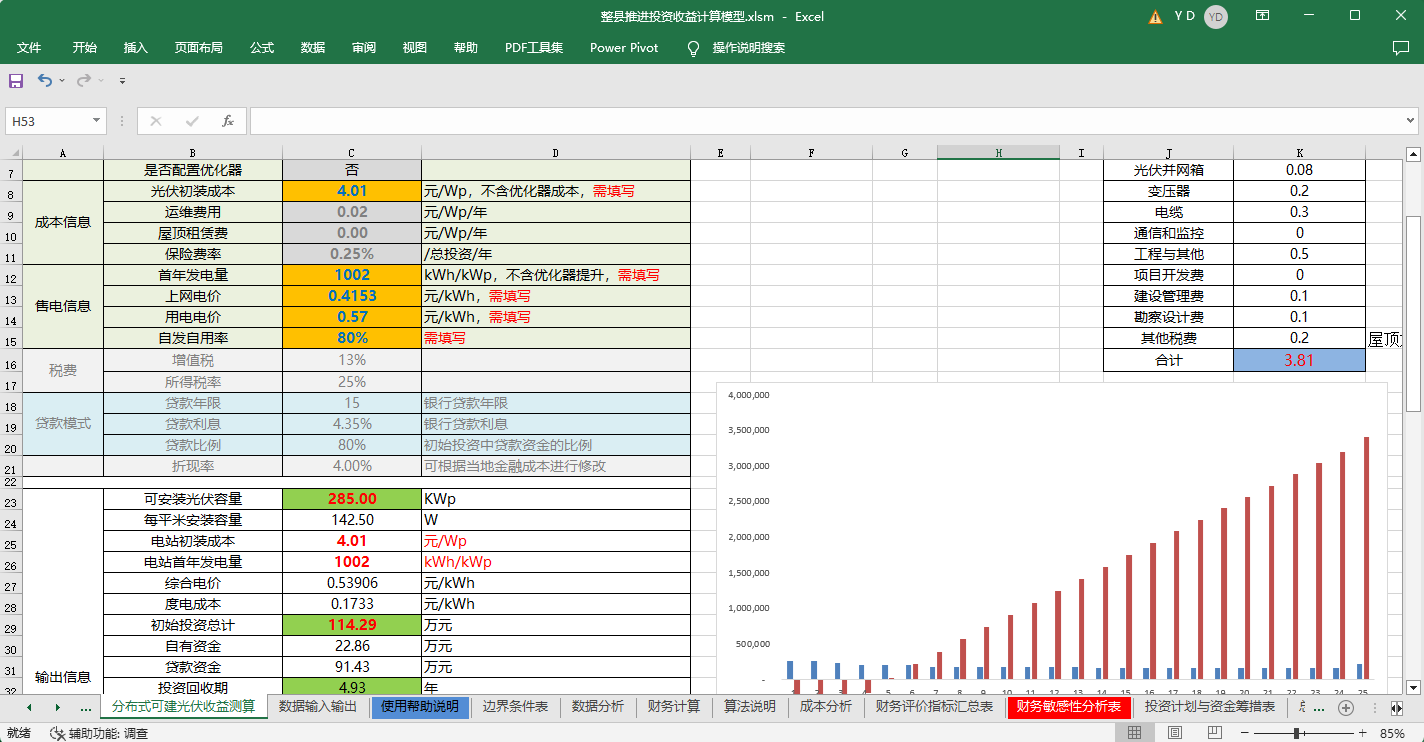Click the zoom in plus button
The width and height of the screenshot is (1424, 742).
pos(1363,733)
